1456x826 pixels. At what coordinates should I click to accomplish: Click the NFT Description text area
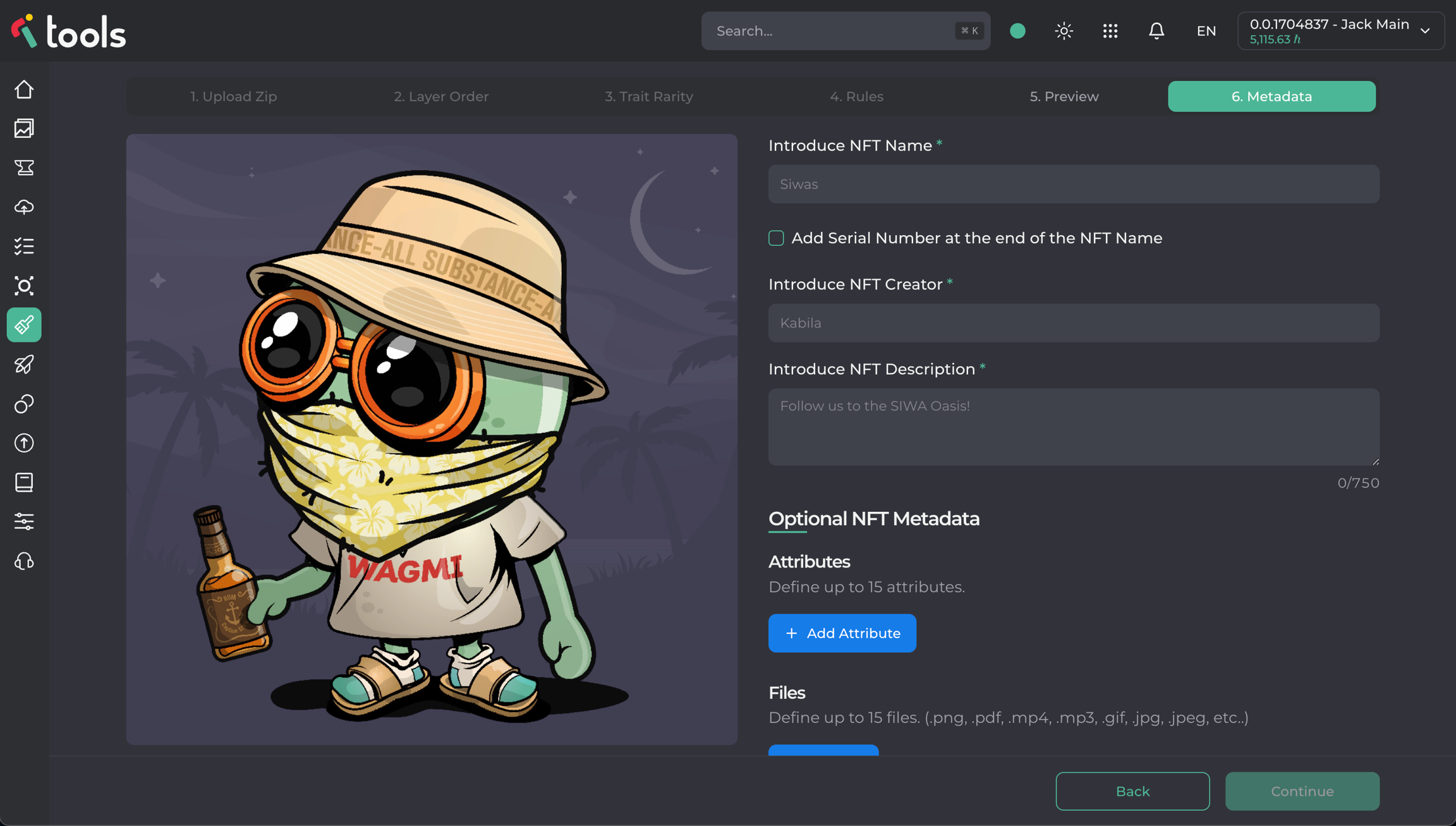point(1073,427)
